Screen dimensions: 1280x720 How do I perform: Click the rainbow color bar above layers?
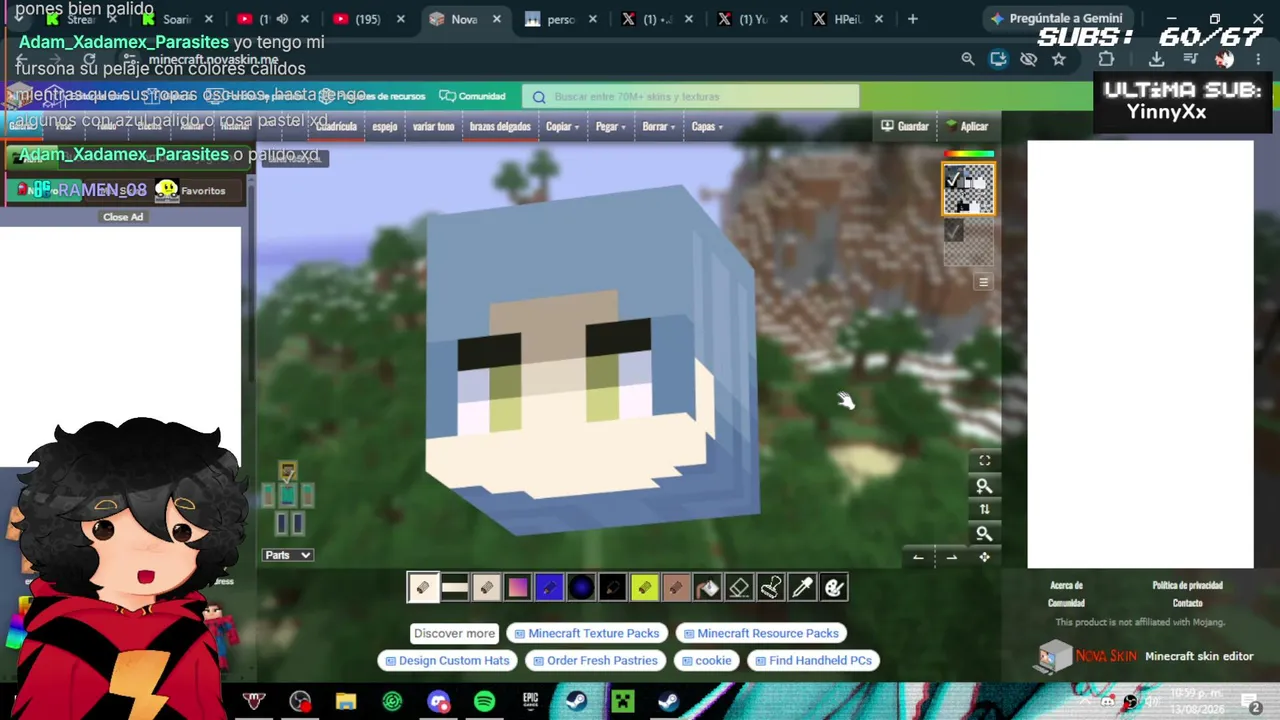(969, 154)
